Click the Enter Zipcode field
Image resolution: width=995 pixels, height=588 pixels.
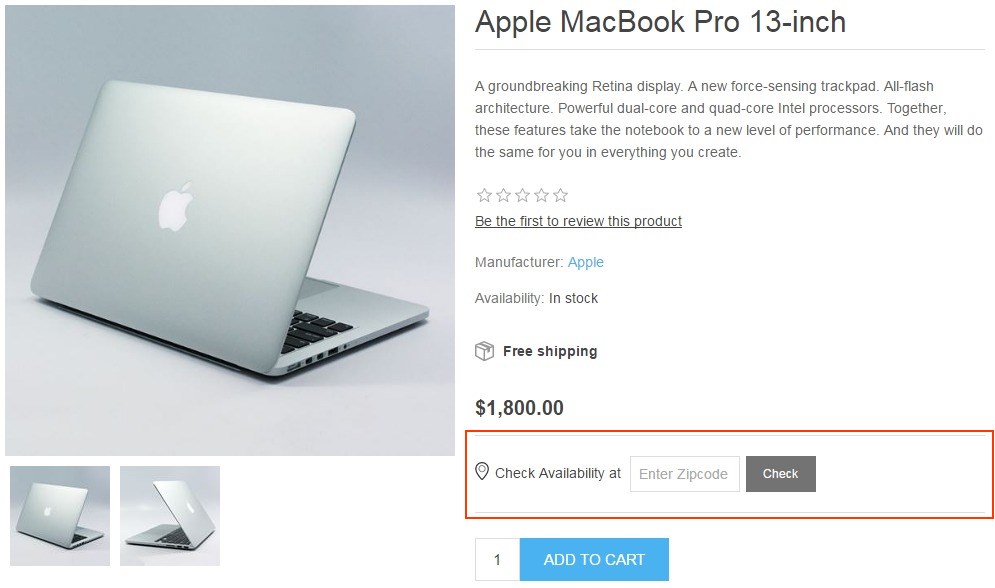(685, 474)
